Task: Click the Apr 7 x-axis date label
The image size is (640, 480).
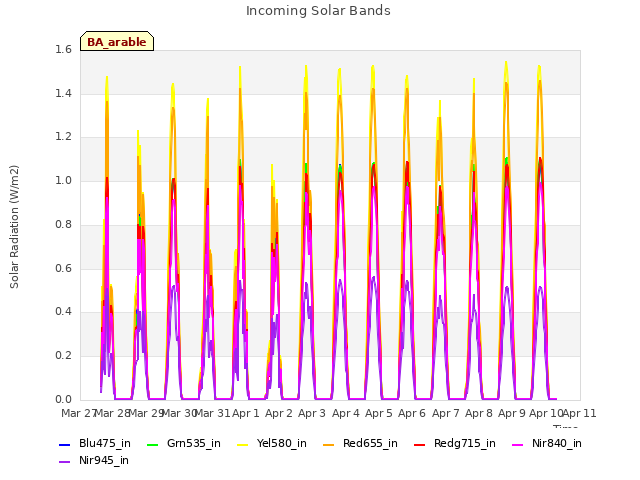Action: (x=446, y=413)
